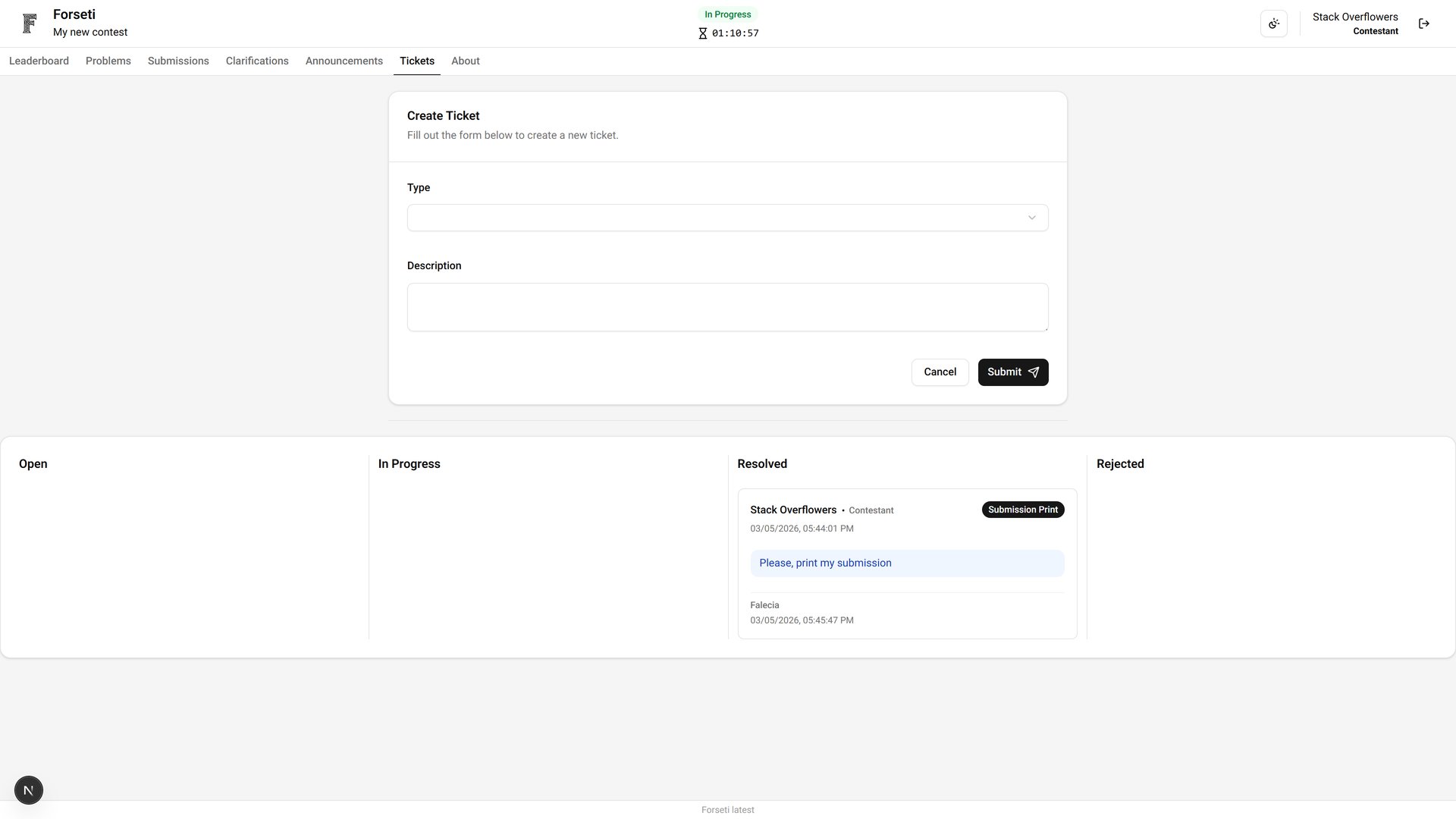Click the About navigation link
Screen dimensions: 1456x819
point(465,61)
